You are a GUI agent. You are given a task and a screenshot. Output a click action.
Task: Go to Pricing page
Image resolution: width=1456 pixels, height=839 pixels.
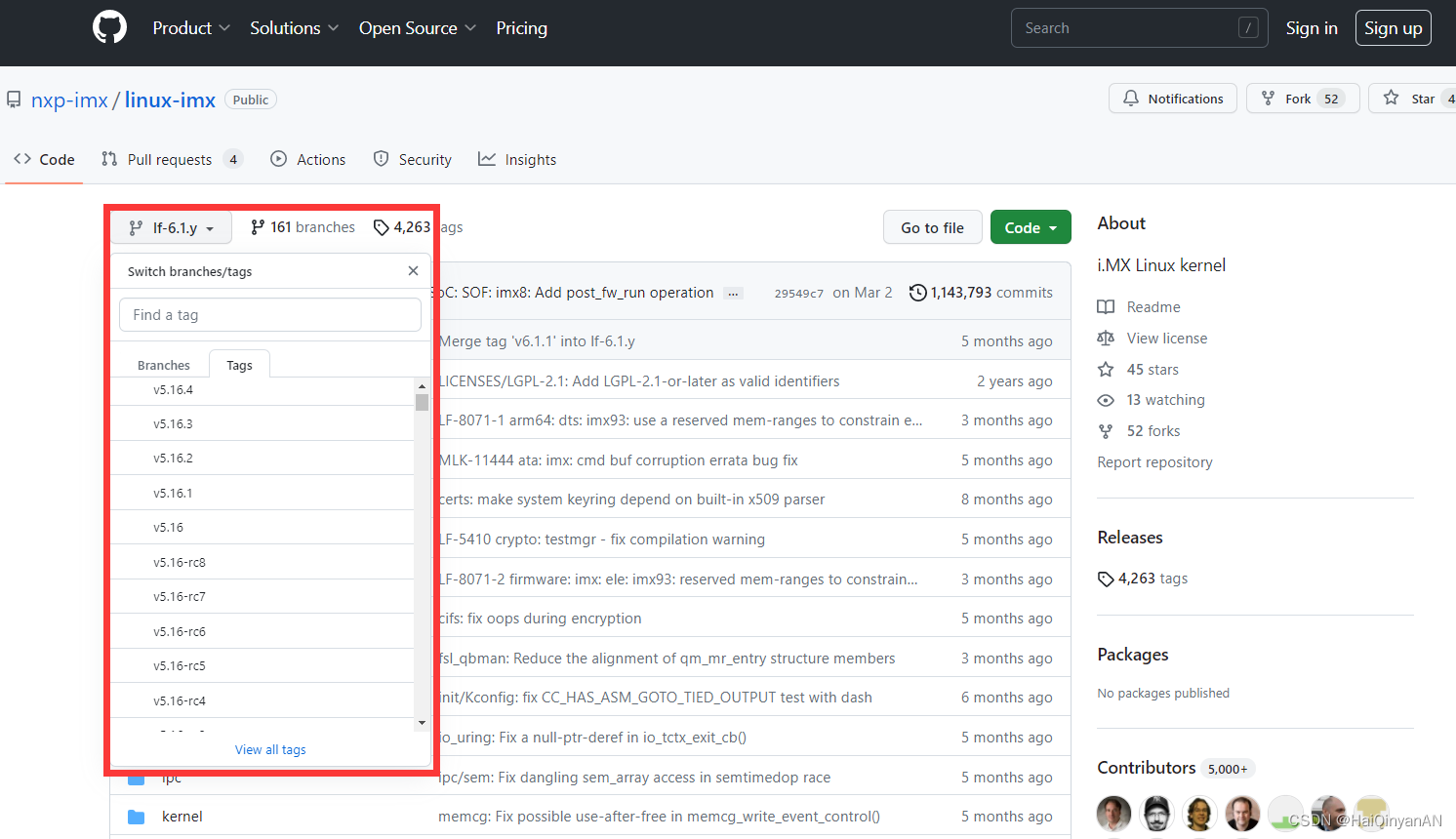(521, 28)
